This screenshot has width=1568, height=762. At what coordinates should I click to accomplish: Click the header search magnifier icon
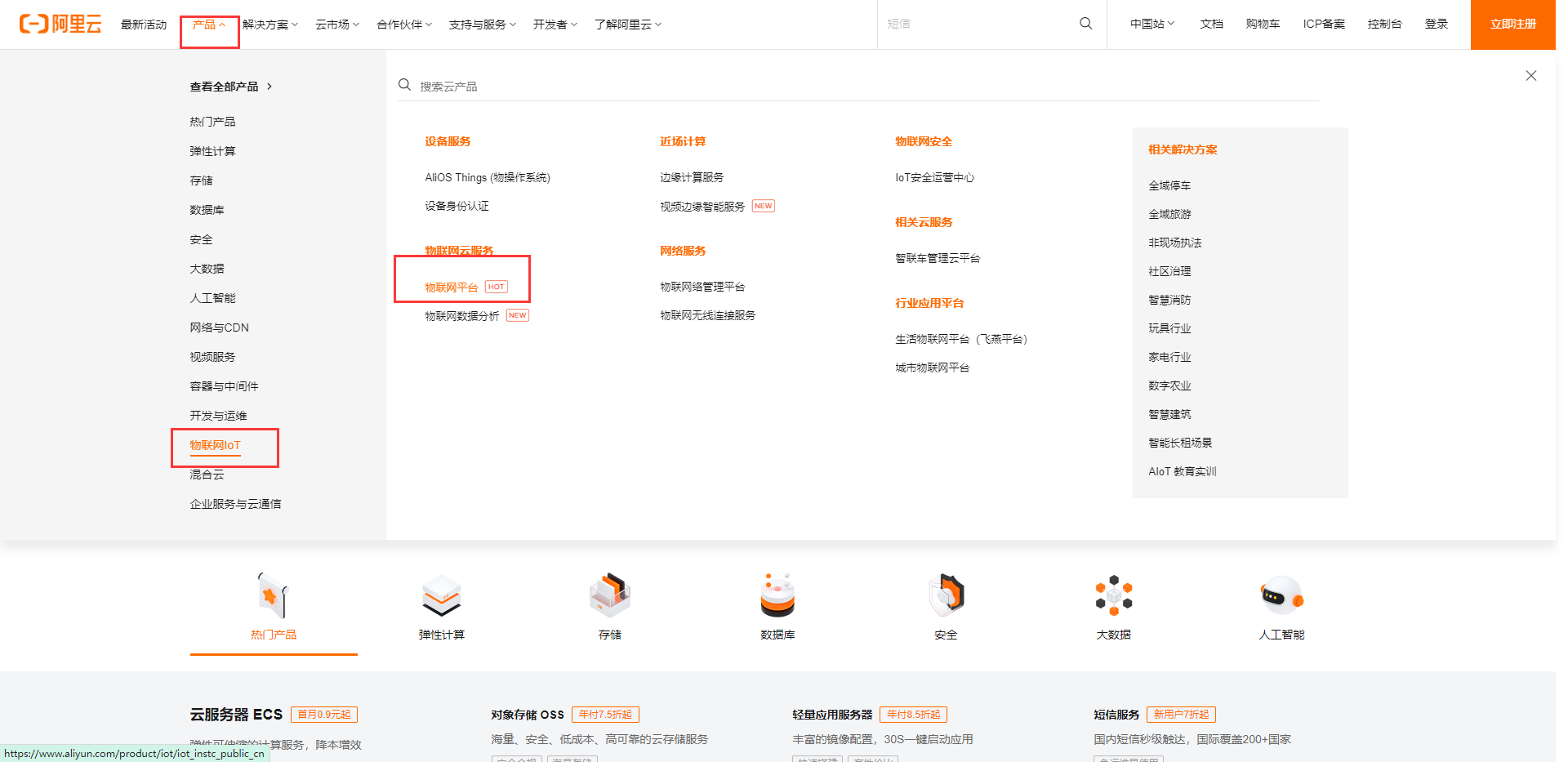(x=1085, y=24)
